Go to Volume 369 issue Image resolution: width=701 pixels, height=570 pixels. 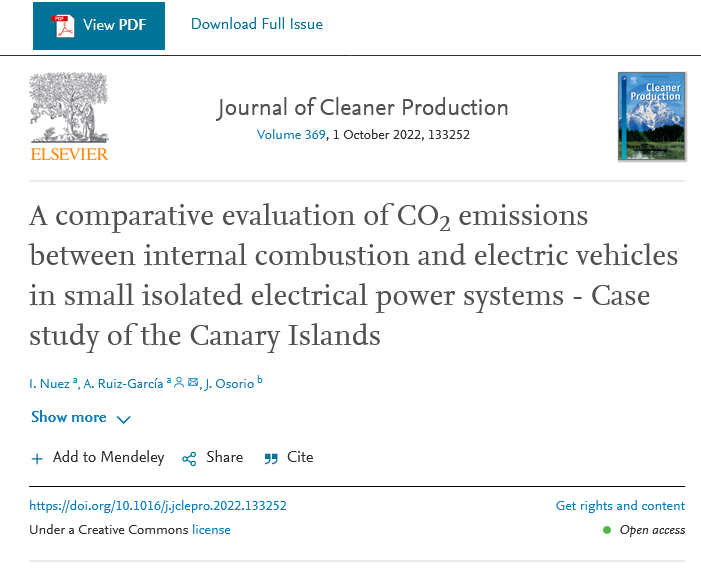(291, 135)
